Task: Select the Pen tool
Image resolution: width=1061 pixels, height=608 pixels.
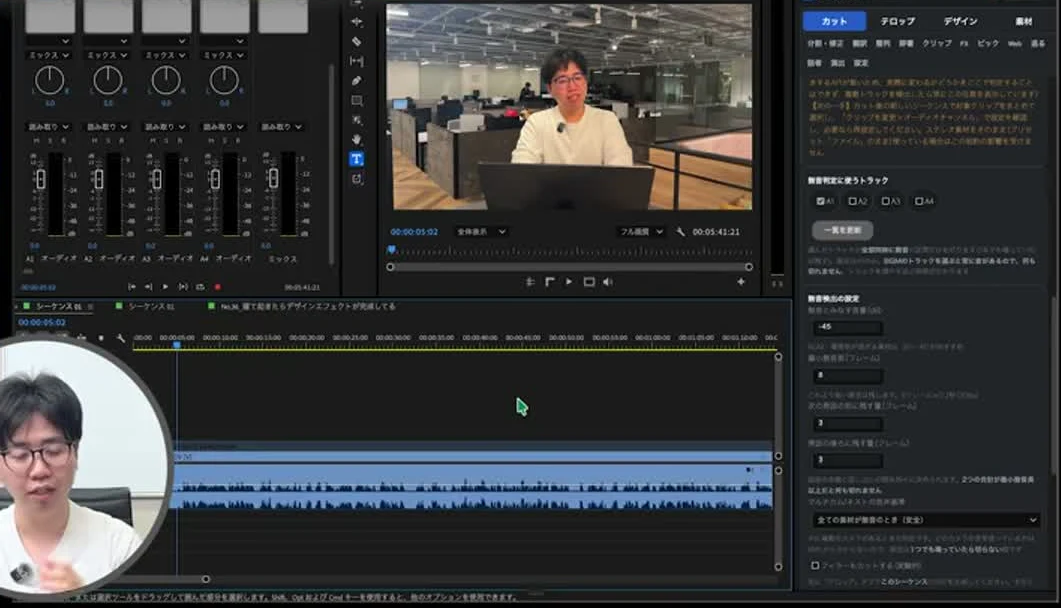Action: pyautogui.click(x=357, y=80)
